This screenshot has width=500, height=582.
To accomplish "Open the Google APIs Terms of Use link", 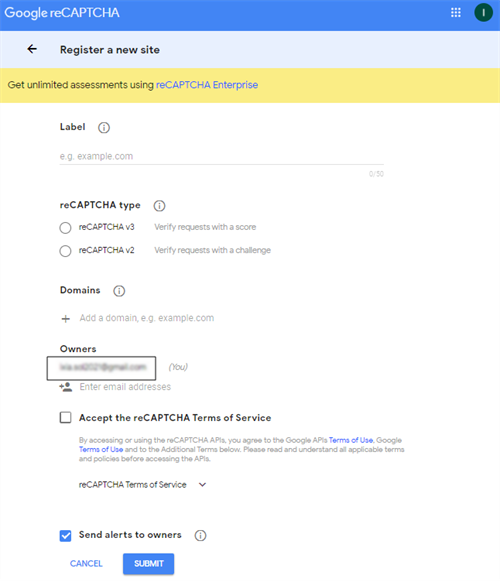I will click(351, 440).
